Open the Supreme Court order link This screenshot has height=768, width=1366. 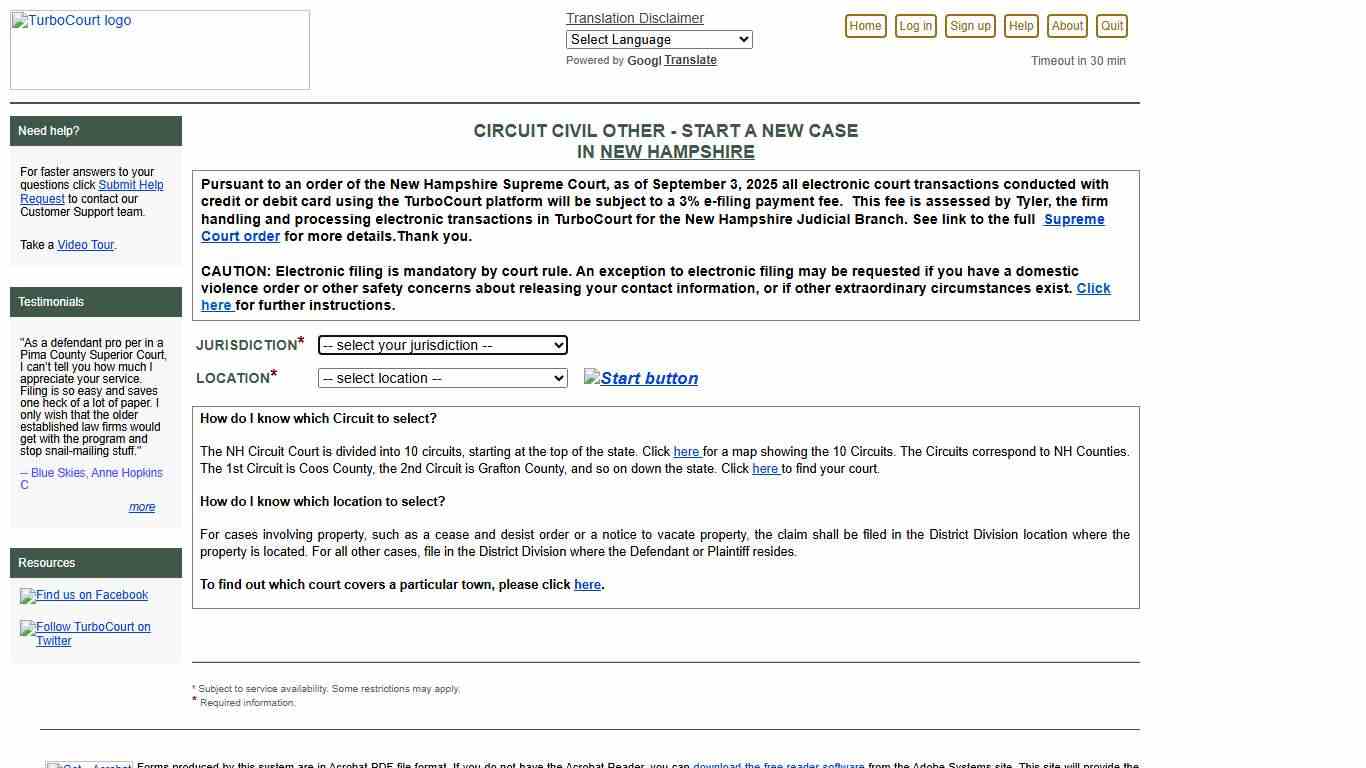pos(1074,219)
